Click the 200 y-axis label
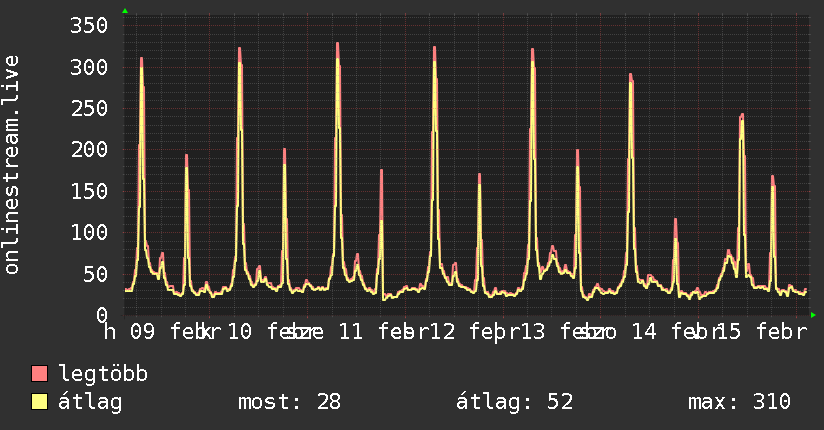 [x=89, y=149]
